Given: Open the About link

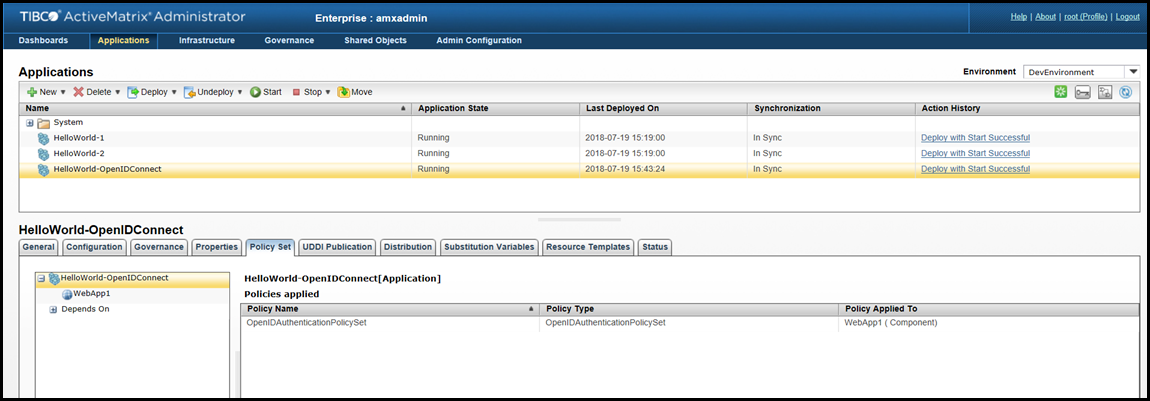Looking at the screenshot, I should point(1045,16).
